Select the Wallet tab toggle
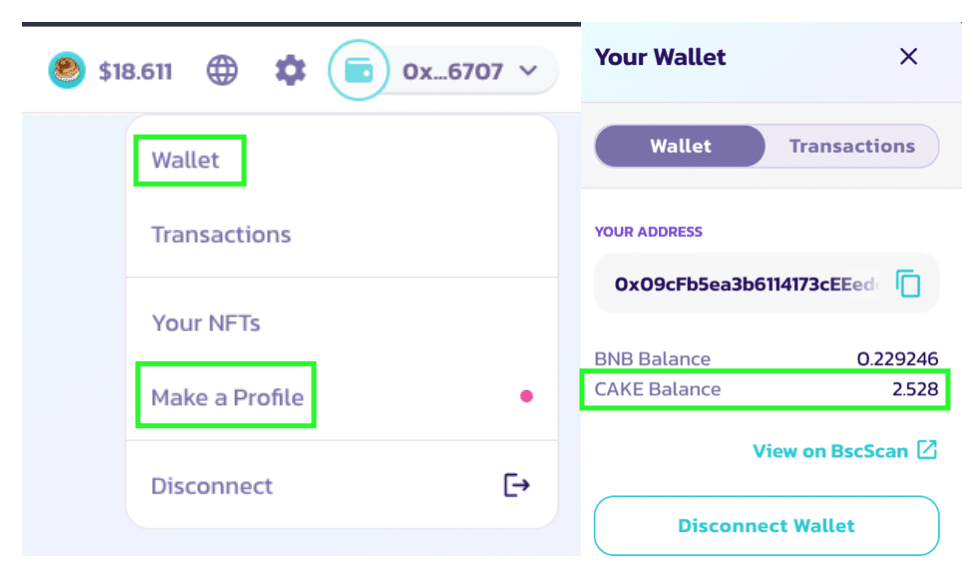The height and width of the screenshot is (586, 980). pos(680,146)
